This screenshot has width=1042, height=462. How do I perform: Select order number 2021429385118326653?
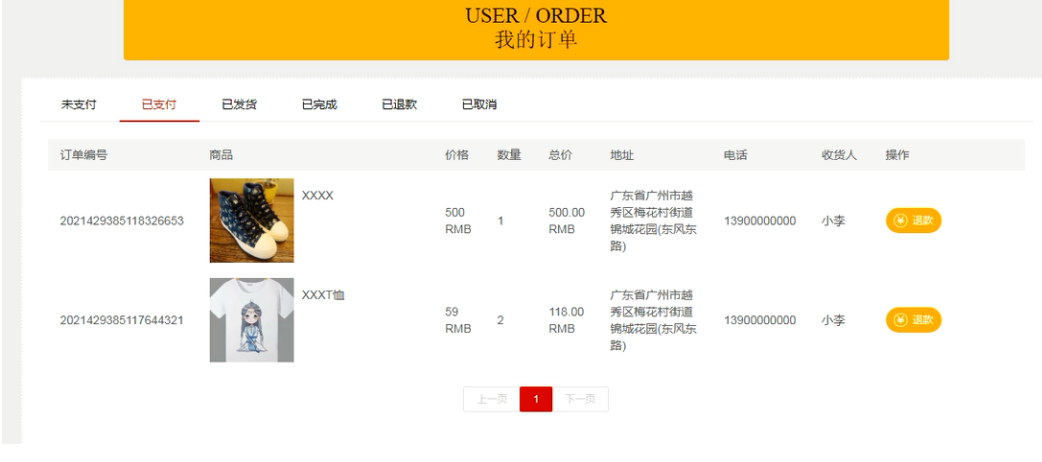122,221
